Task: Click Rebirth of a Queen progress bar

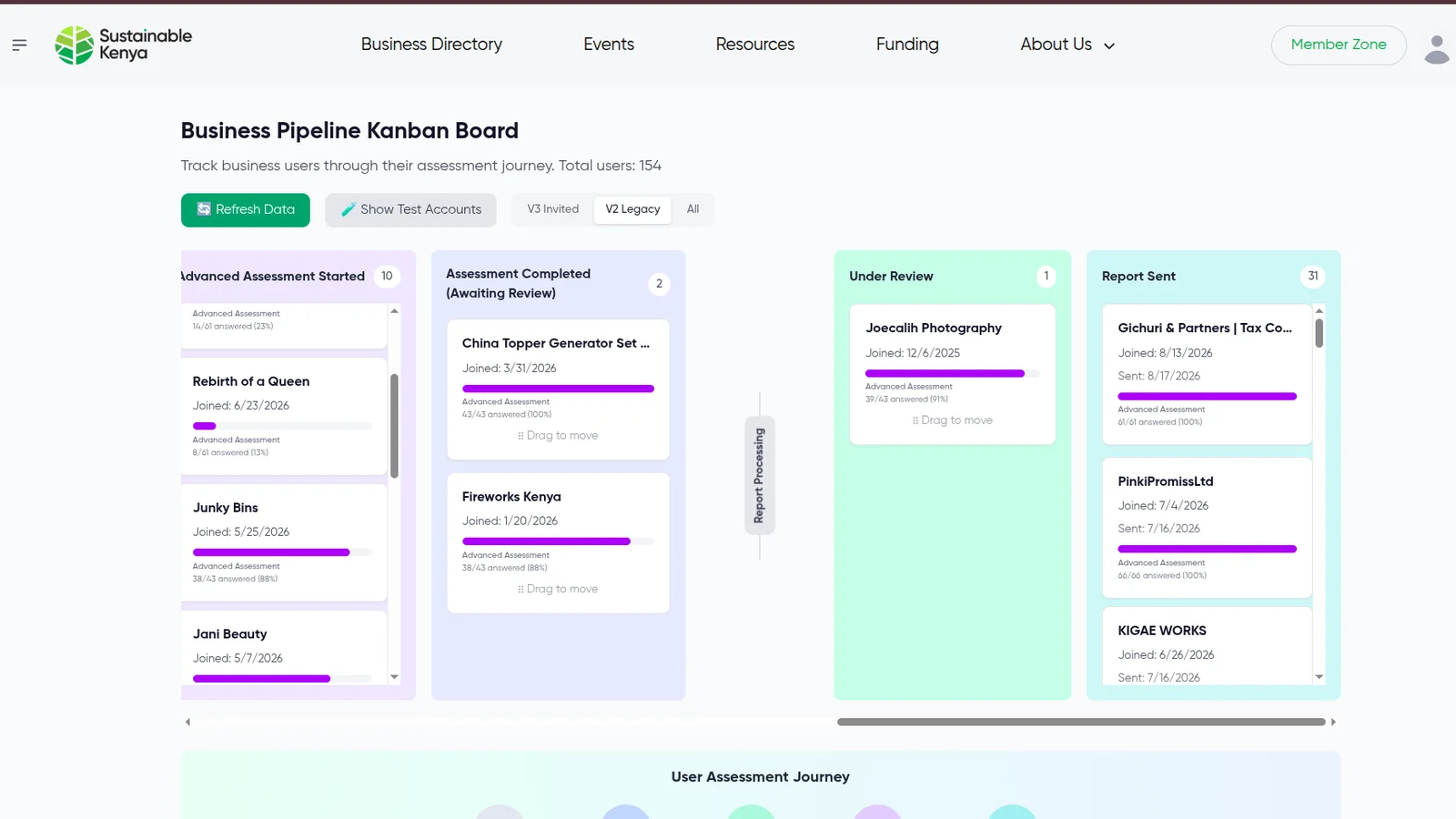Action: click(282, 426)
